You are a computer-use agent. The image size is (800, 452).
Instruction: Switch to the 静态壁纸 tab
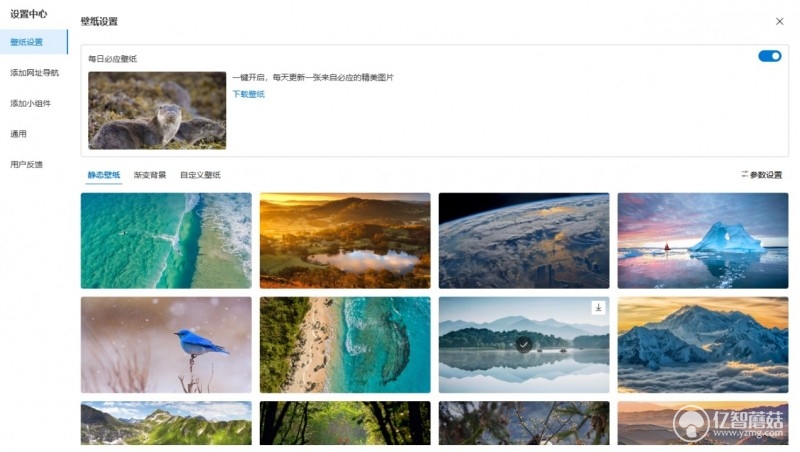click(x=104, y=175)
